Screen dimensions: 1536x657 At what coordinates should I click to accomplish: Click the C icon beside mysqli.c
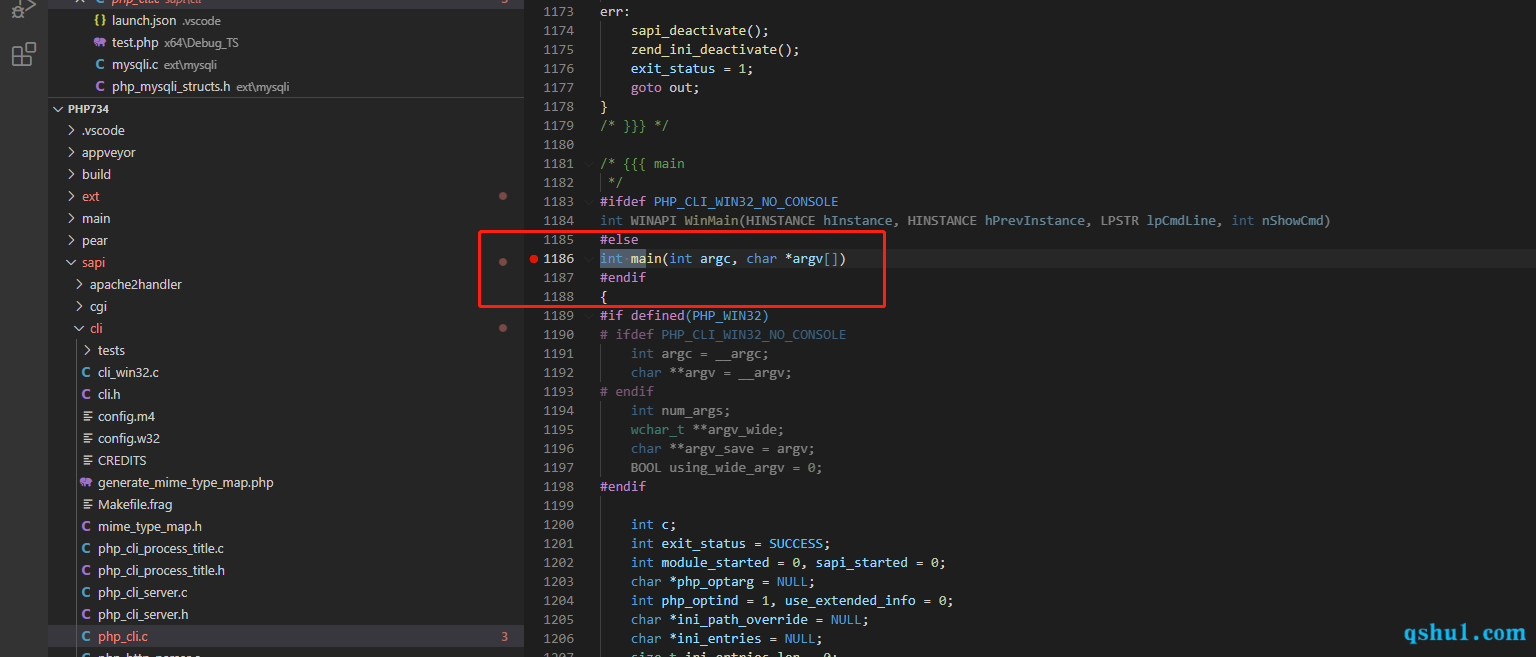99,64
